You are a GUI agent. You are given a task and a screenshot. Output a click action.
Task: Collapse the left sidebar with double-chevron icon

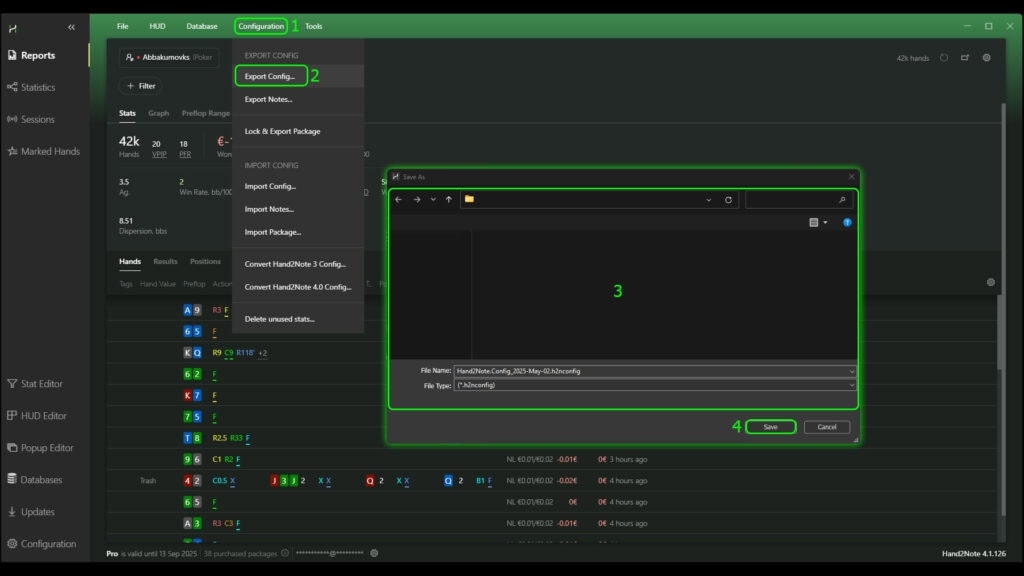[70, 27]
